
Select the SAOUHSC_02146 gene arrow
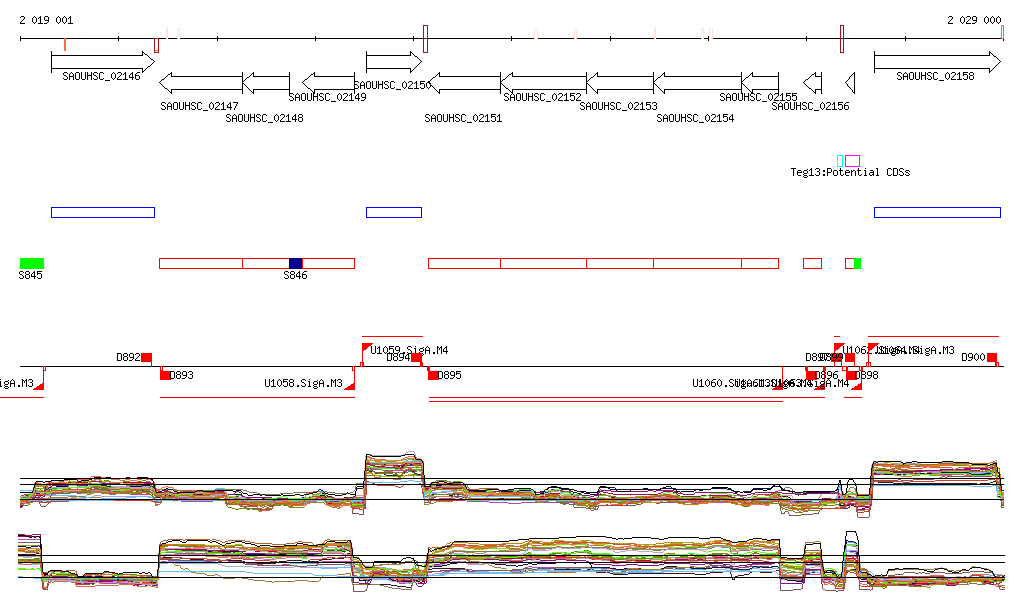pos(103,62)
